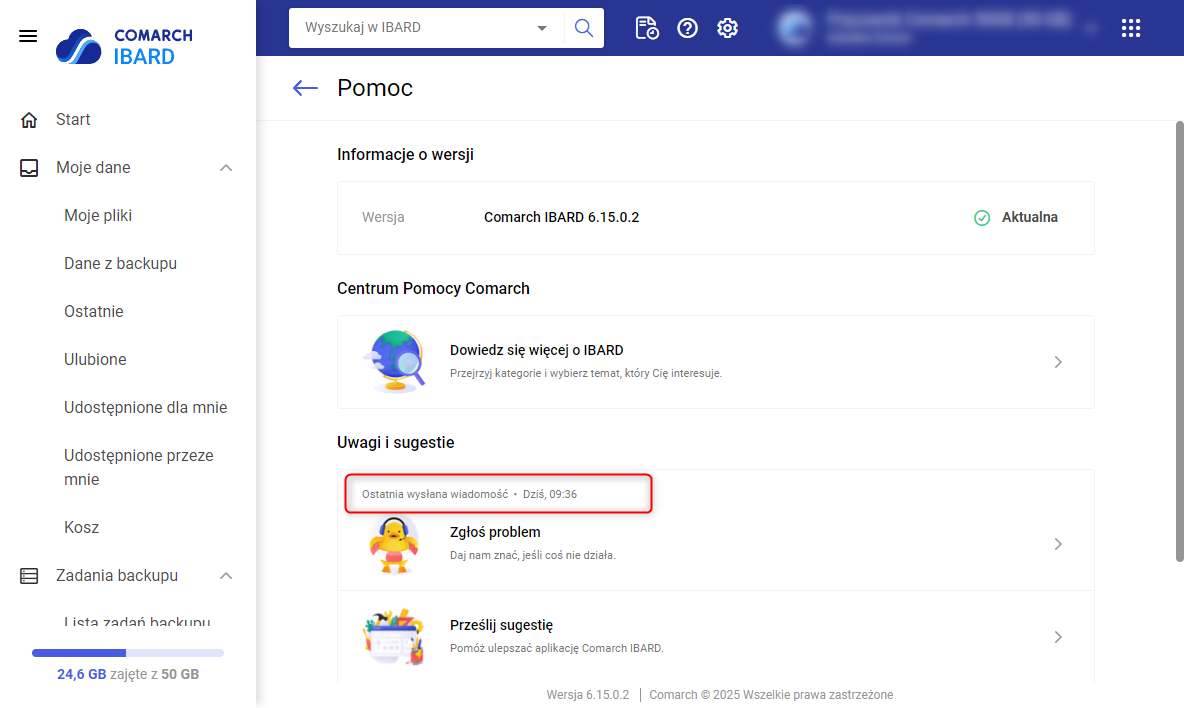Open Udostępnione dla mnie
The width and height of the screenshot is (1184, 708).
(x=146, y=408)
